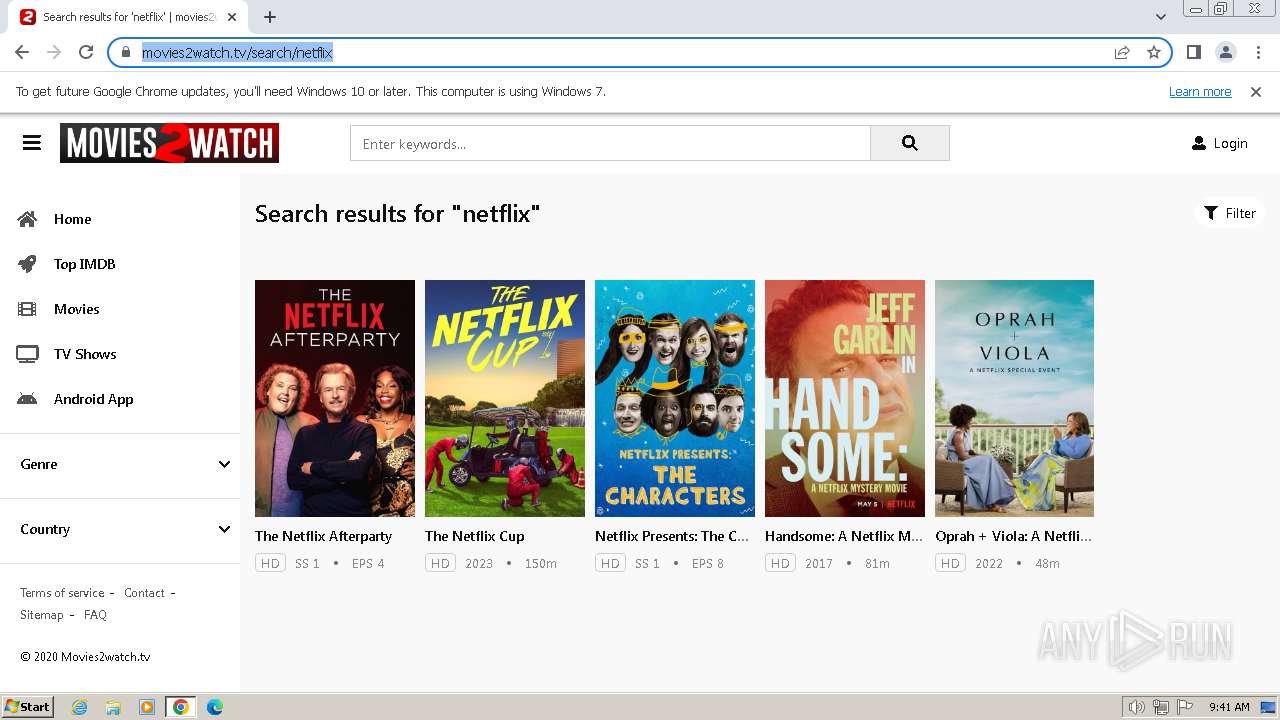View site info lock icon
This screenshot has width=1280, height=720.
pyautogui.click(x=126, y=52)
